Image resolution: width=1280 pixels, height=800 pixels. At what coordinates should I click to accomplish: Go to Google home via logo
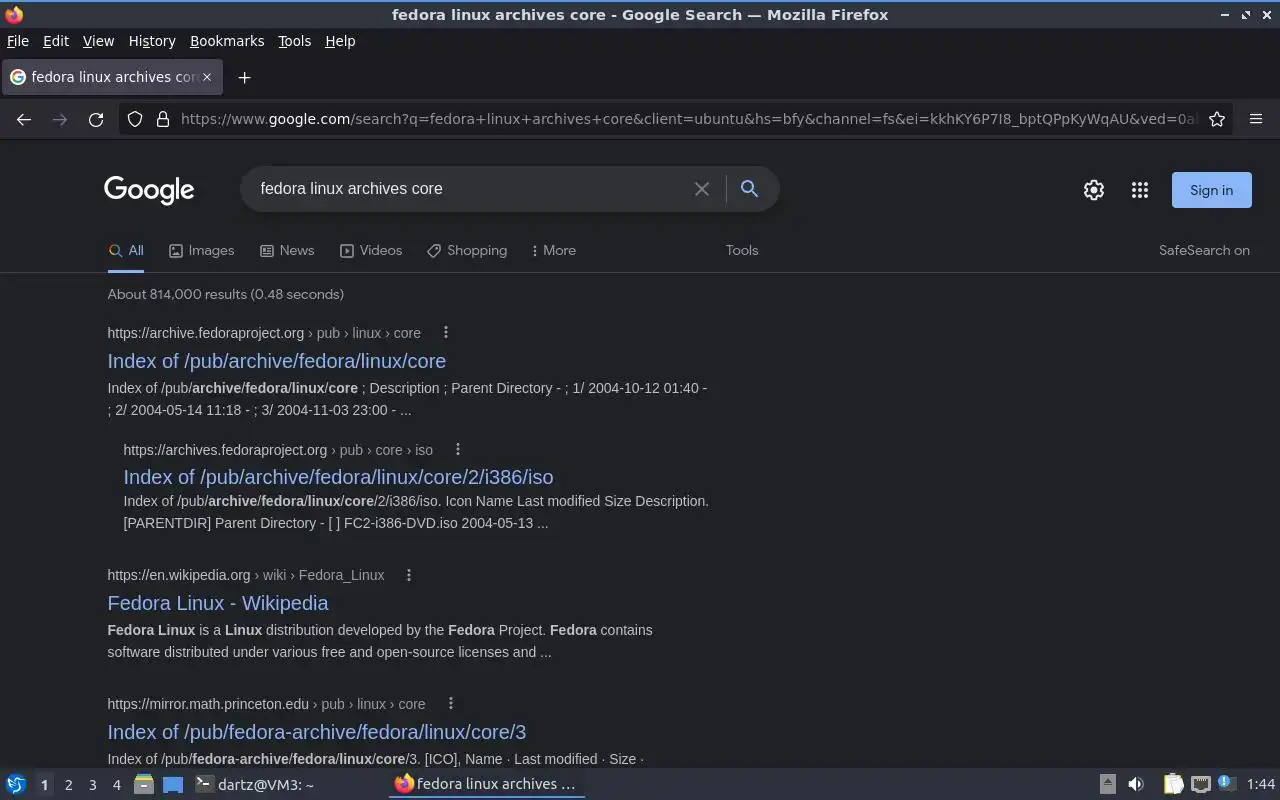point(149,190)
